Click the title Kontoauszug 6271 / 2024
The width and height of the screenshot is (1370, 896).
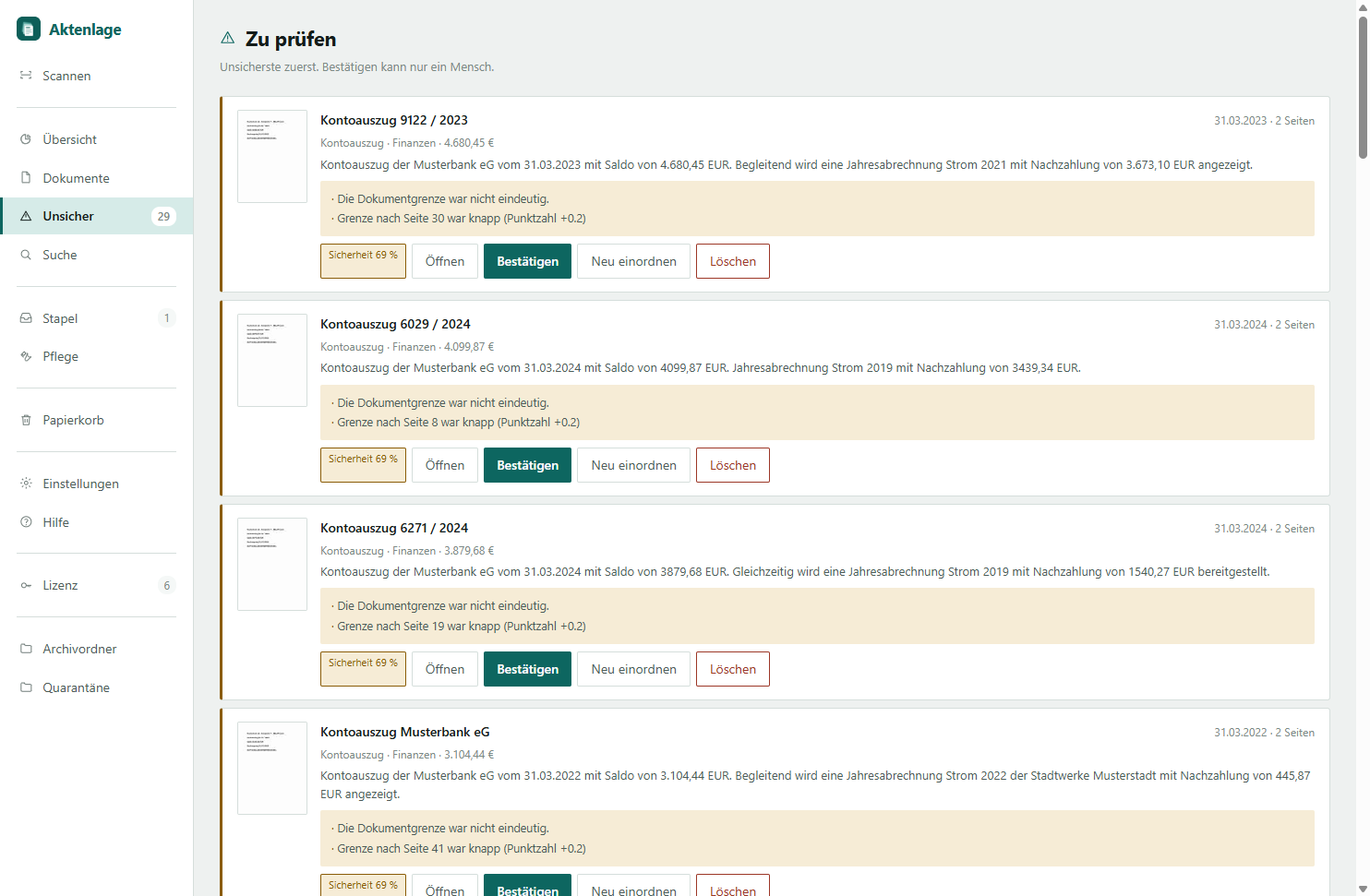(394, 528)
